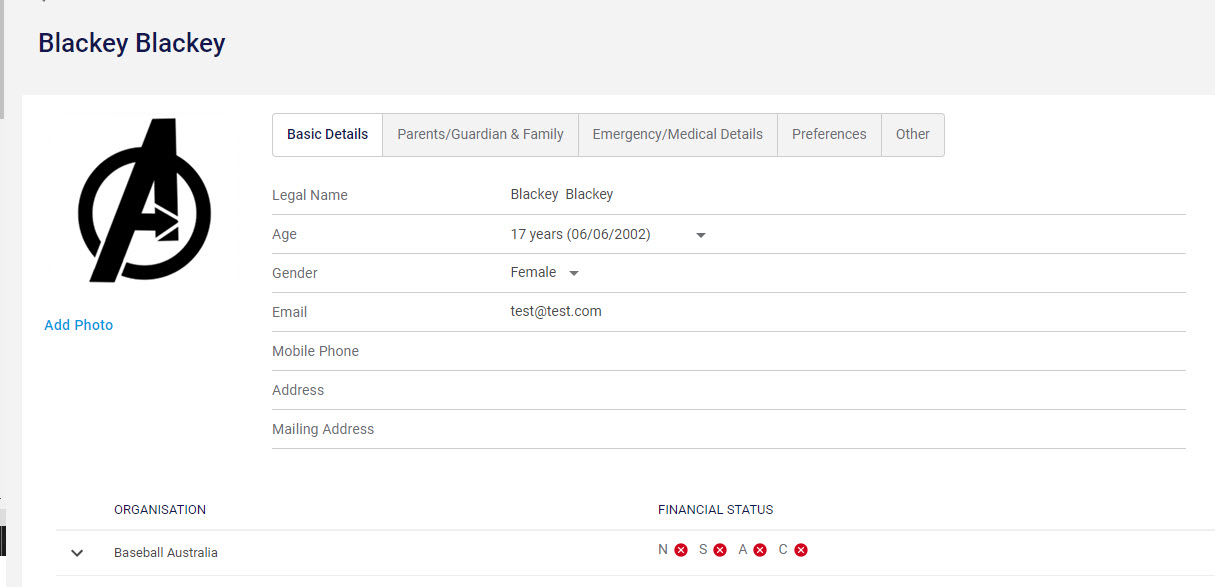Open the Age dropdown arrow
The image size is (1215, 587).
click(701, 235)
